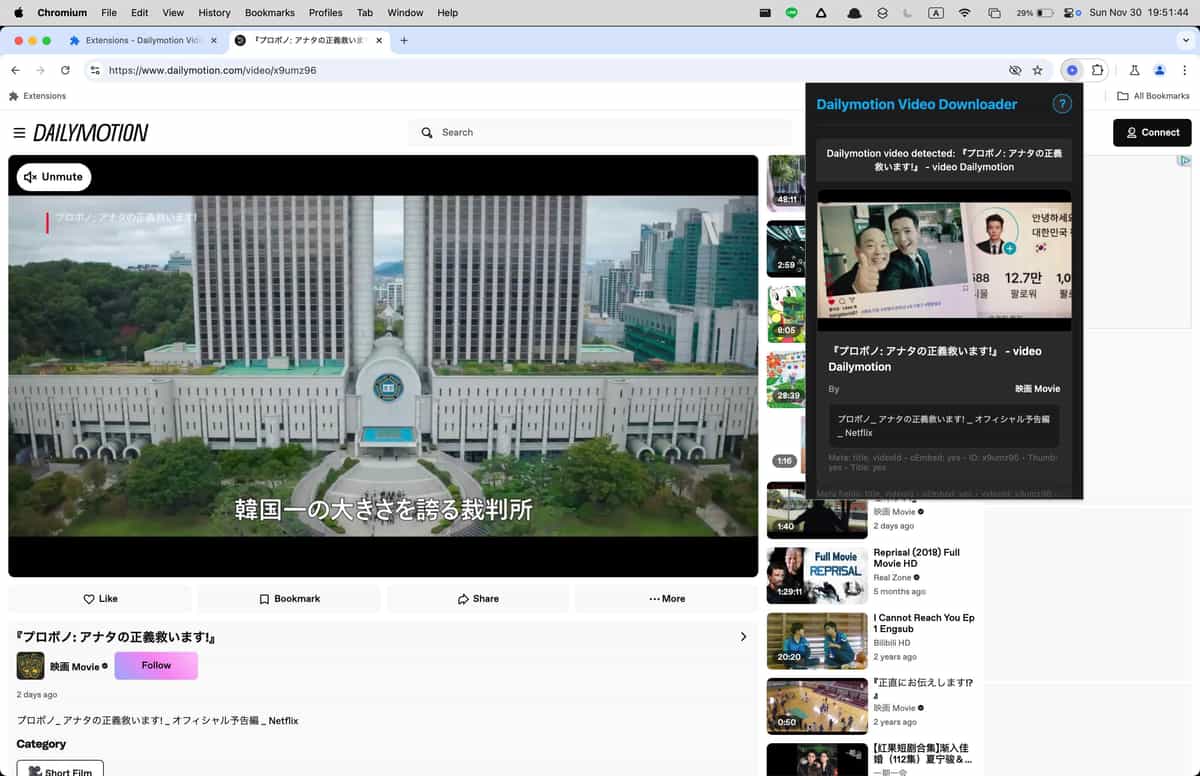This screenshot has height=776, width=1200.
Task: Click the Chromium profile avatar icon
Action: point(1159,70)
